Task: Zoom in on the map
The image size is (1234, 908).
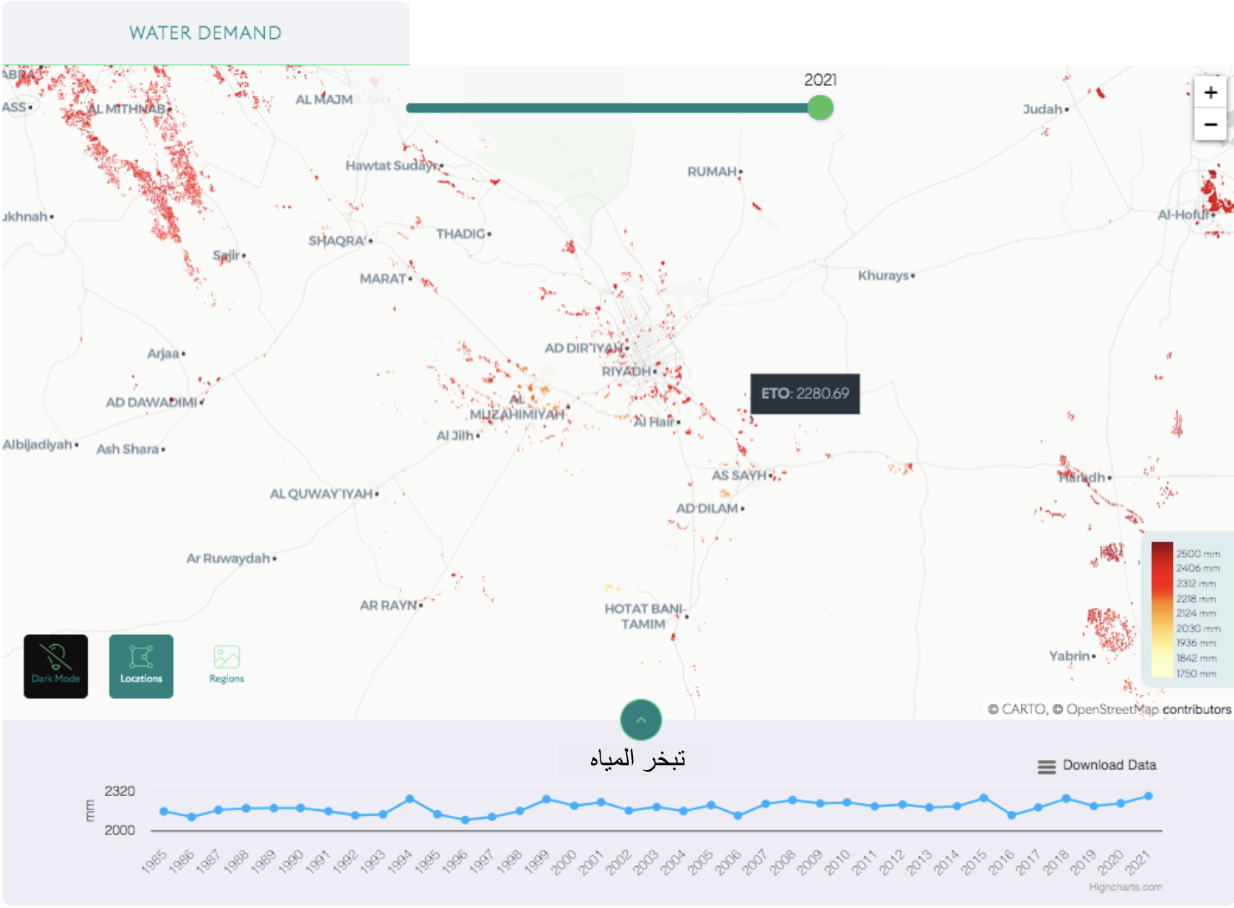Action: click(1210, 92)
